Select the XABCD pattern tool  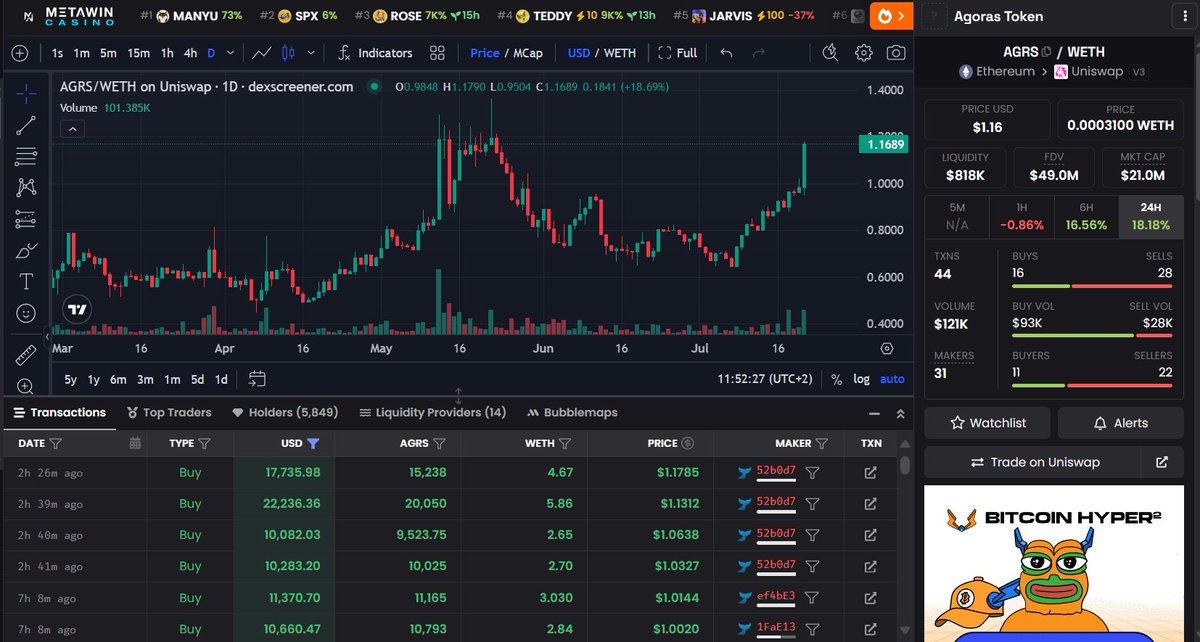pyautogui.click(x=26, y=187)
